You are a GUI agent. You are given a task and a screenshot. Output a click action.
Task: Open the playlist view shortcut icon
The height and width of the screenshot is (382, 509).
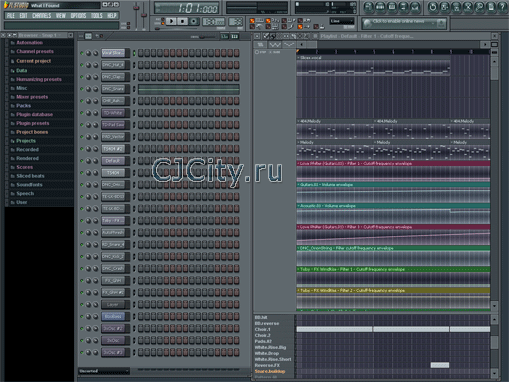[368, 7]
